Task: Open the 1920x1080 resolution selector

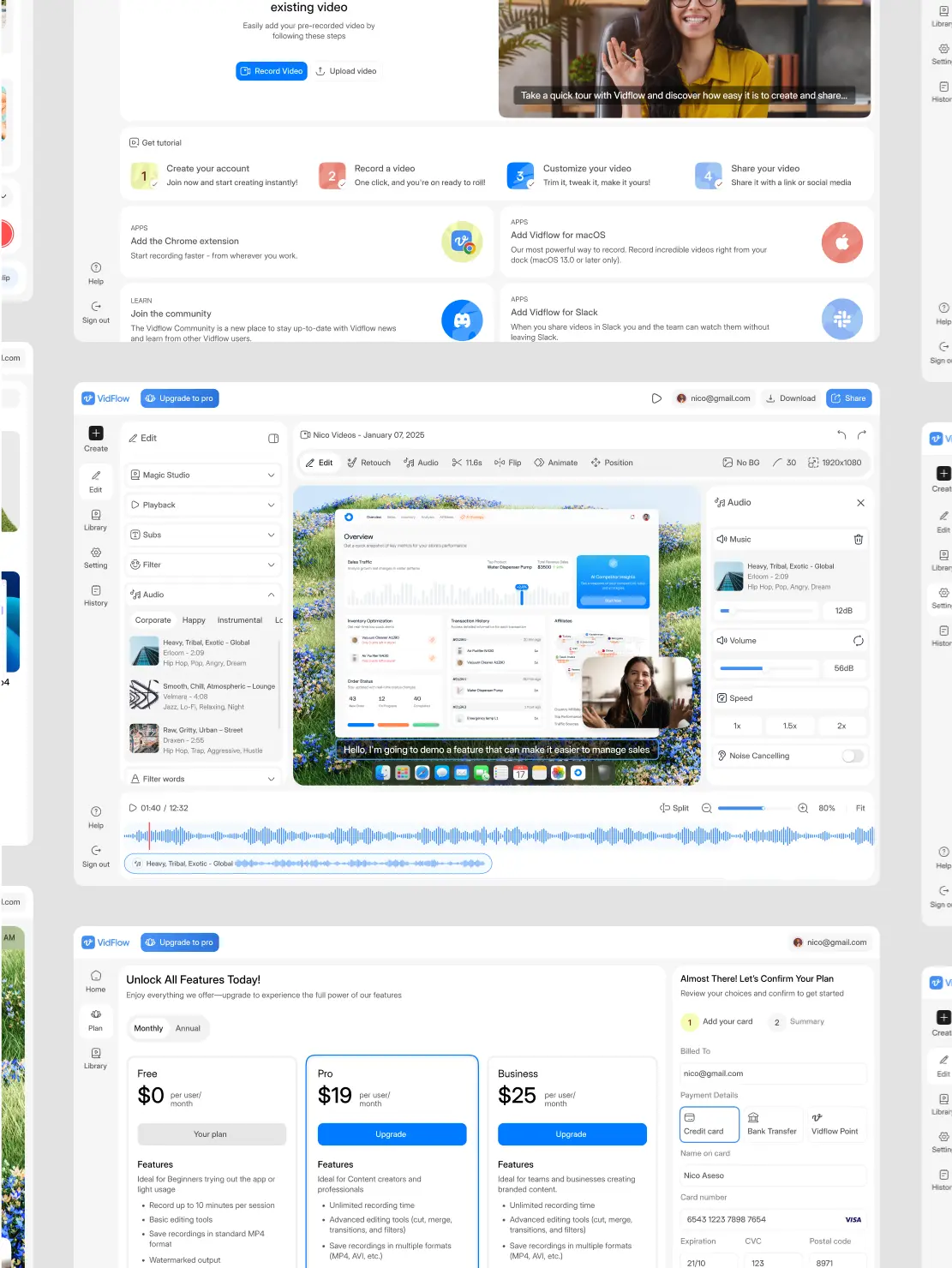Action: click(x=835, y=463)
